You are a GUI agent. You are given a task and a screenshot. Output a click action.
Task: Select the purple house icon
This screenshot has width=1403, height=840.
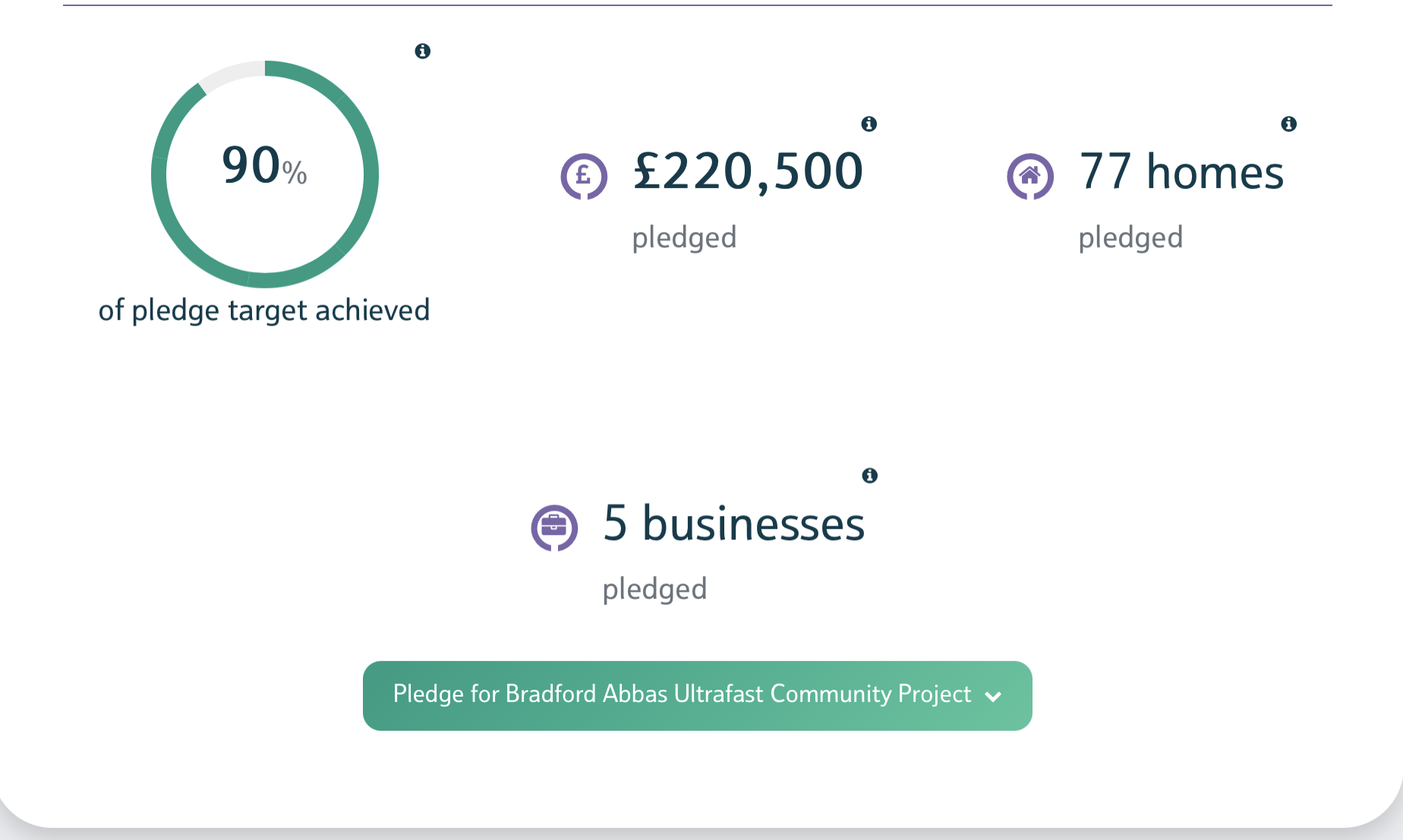coord(1030,176)
